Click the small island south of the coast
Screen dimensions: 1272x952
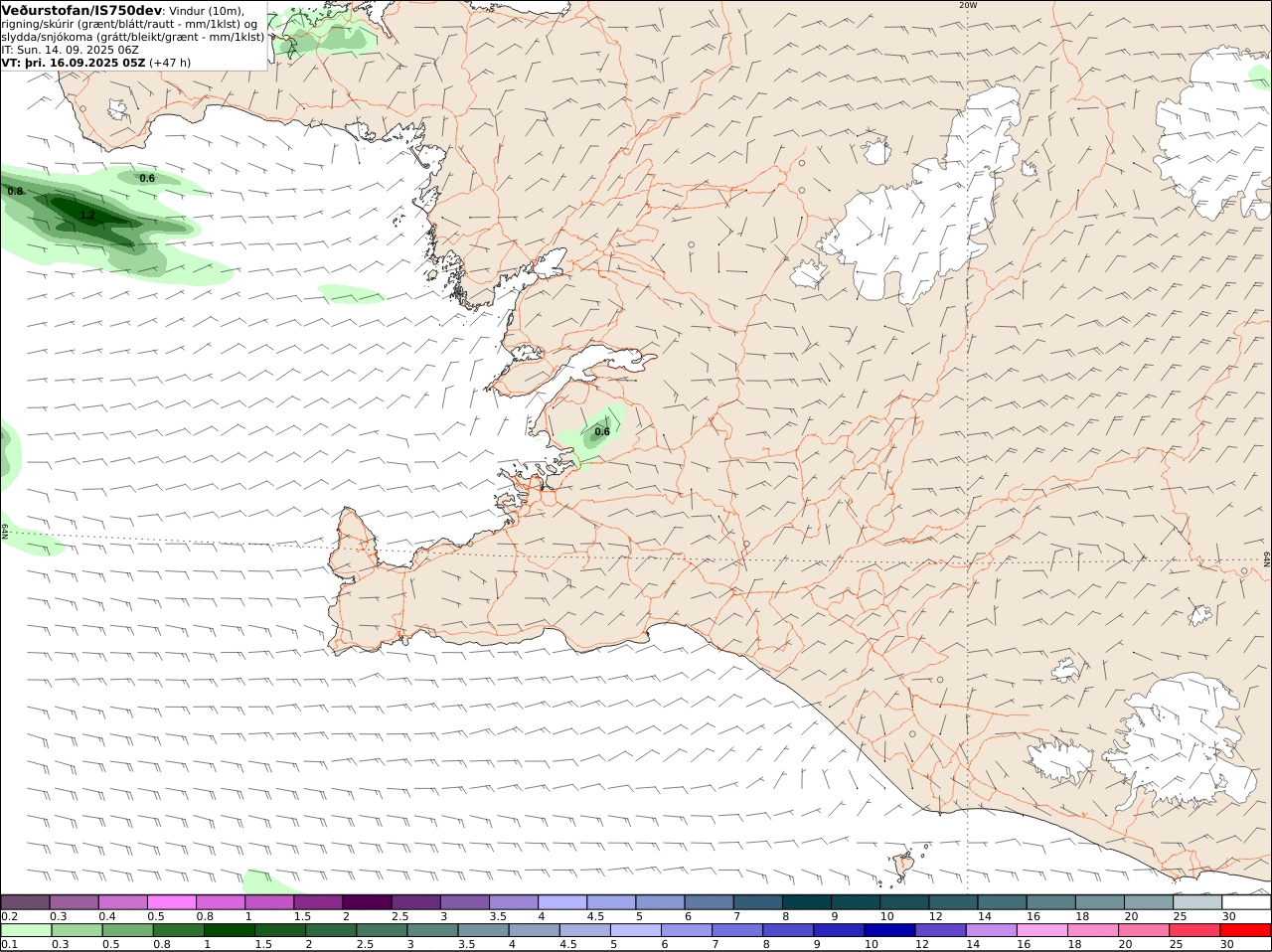(x=903, y=866)
